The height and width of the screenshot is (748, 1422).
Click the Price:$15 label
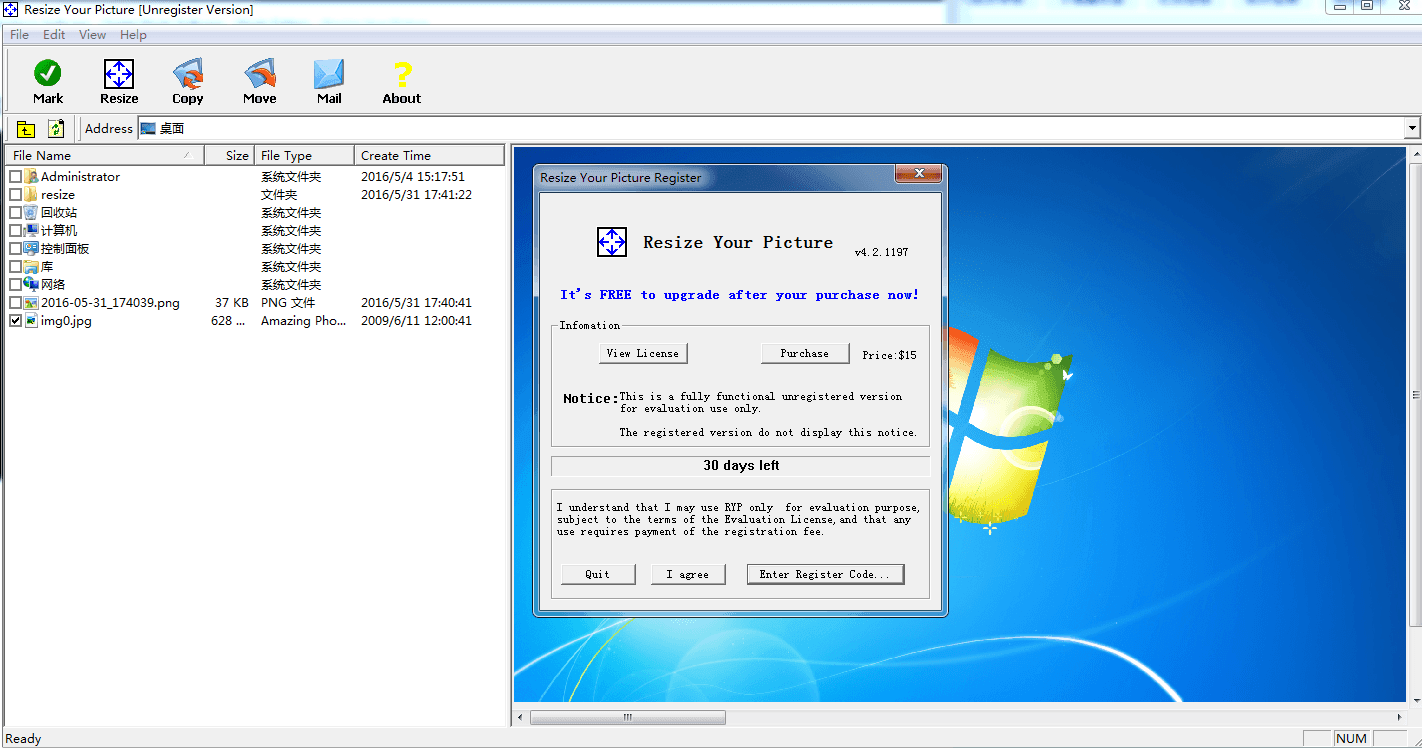point(889,355)
